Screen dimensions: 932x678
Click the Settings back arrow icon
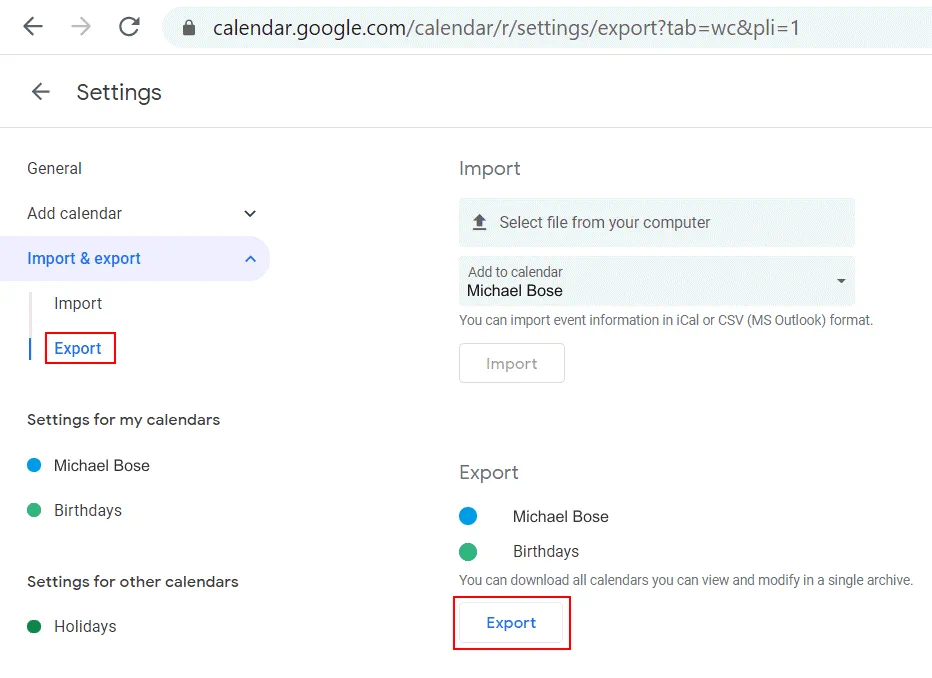[x=40, y=92]
